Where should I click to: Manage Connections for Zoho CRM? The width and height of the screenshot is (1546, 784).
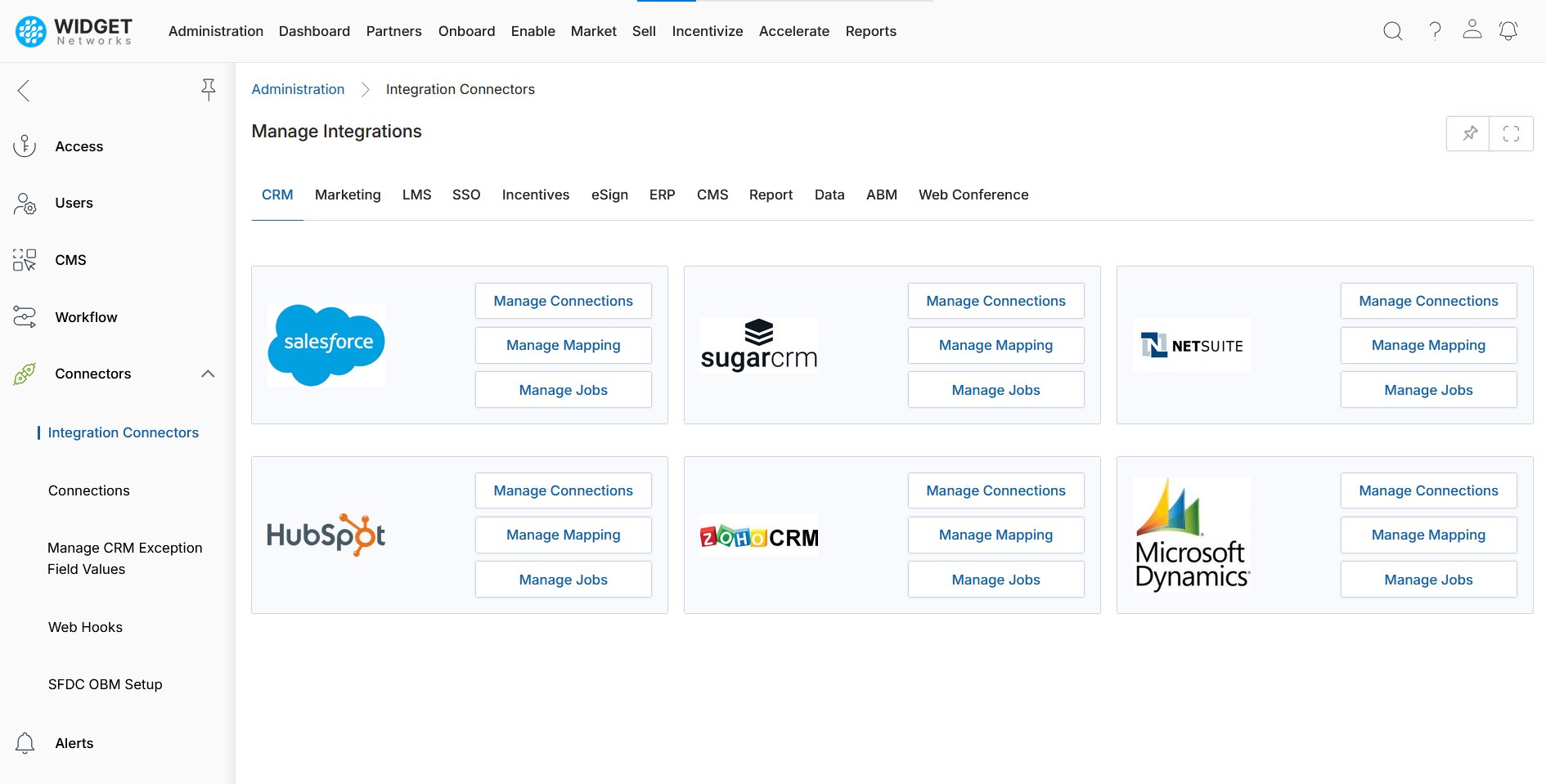(996, 491)
